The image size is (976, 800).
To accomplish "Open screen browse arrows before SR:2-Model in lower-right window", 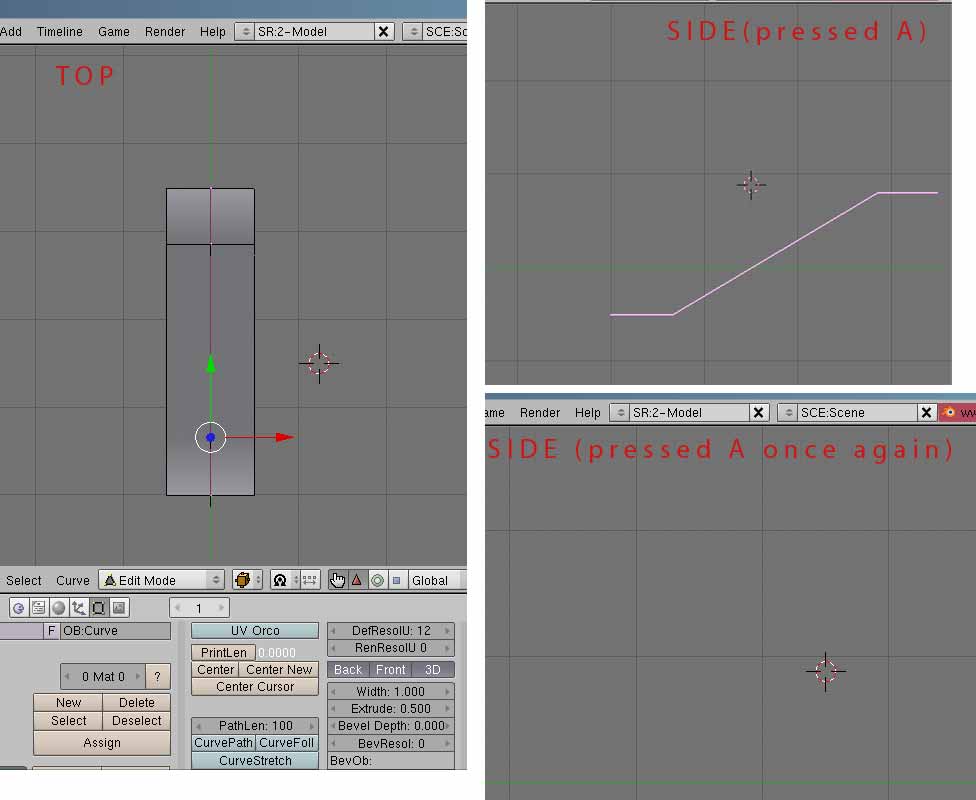I will point(619,412).
